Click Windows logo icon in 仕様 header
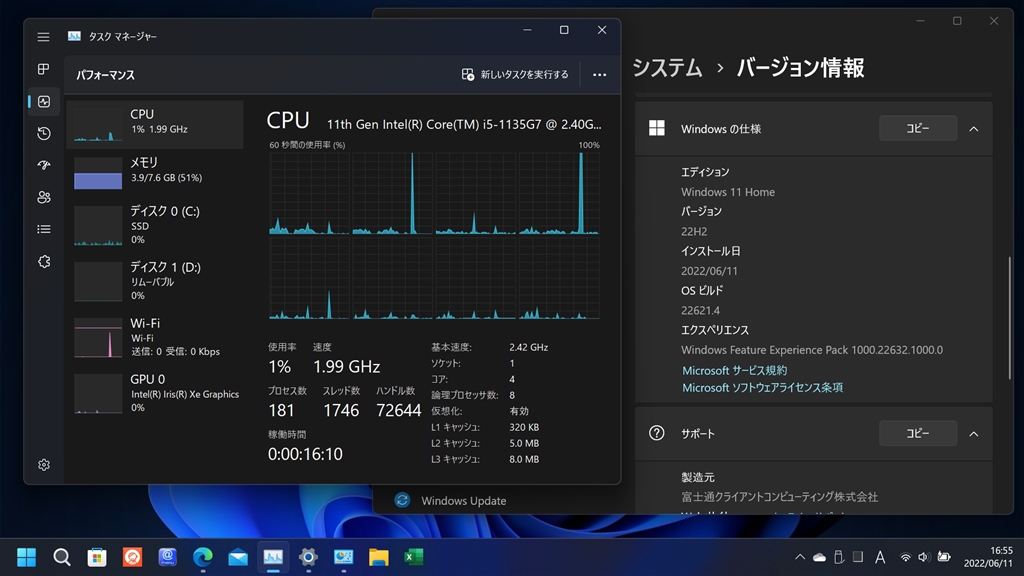Viewport: 1024px width, 576px height. pos(656,128)
